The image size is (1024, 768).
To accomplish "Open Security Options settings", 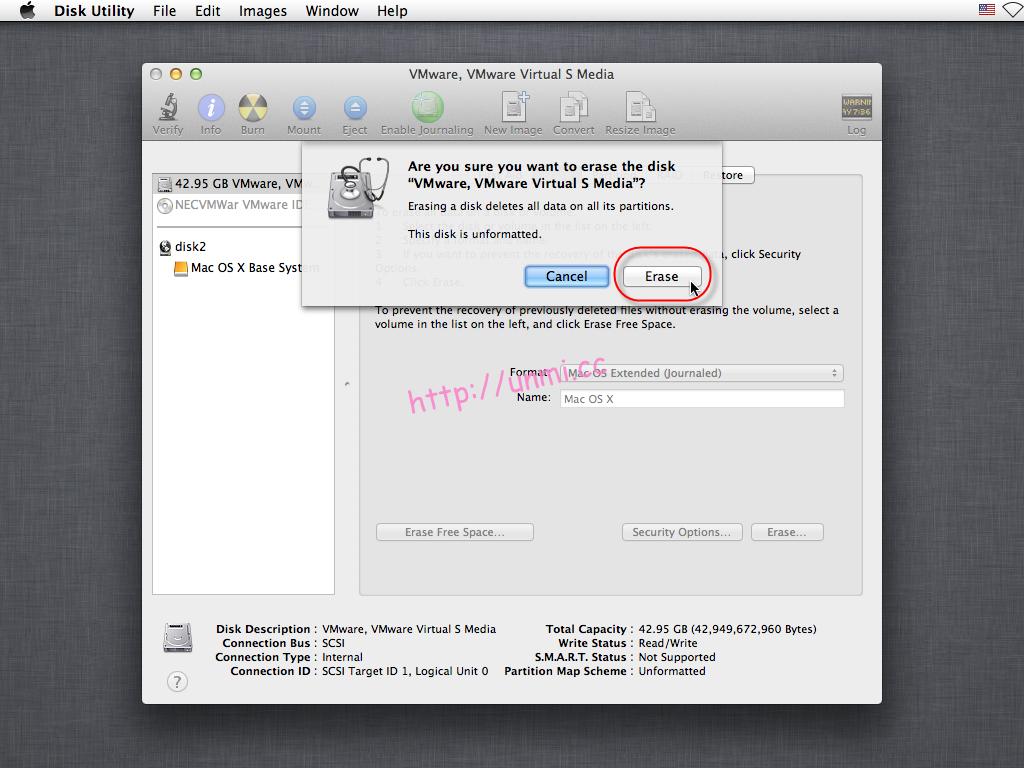I will point(681,531).
